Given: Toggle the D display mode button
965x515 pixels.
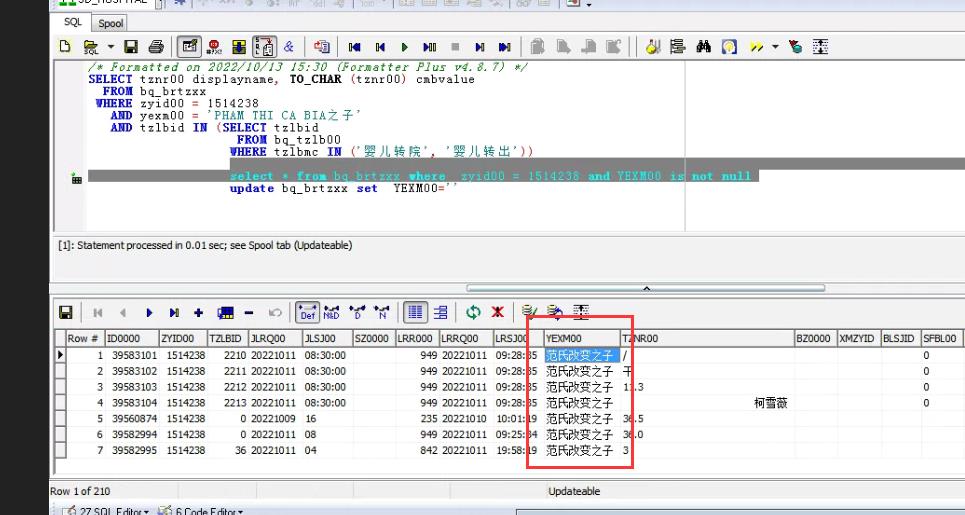Looking at the screenshot, I should [x=357, y=313].
